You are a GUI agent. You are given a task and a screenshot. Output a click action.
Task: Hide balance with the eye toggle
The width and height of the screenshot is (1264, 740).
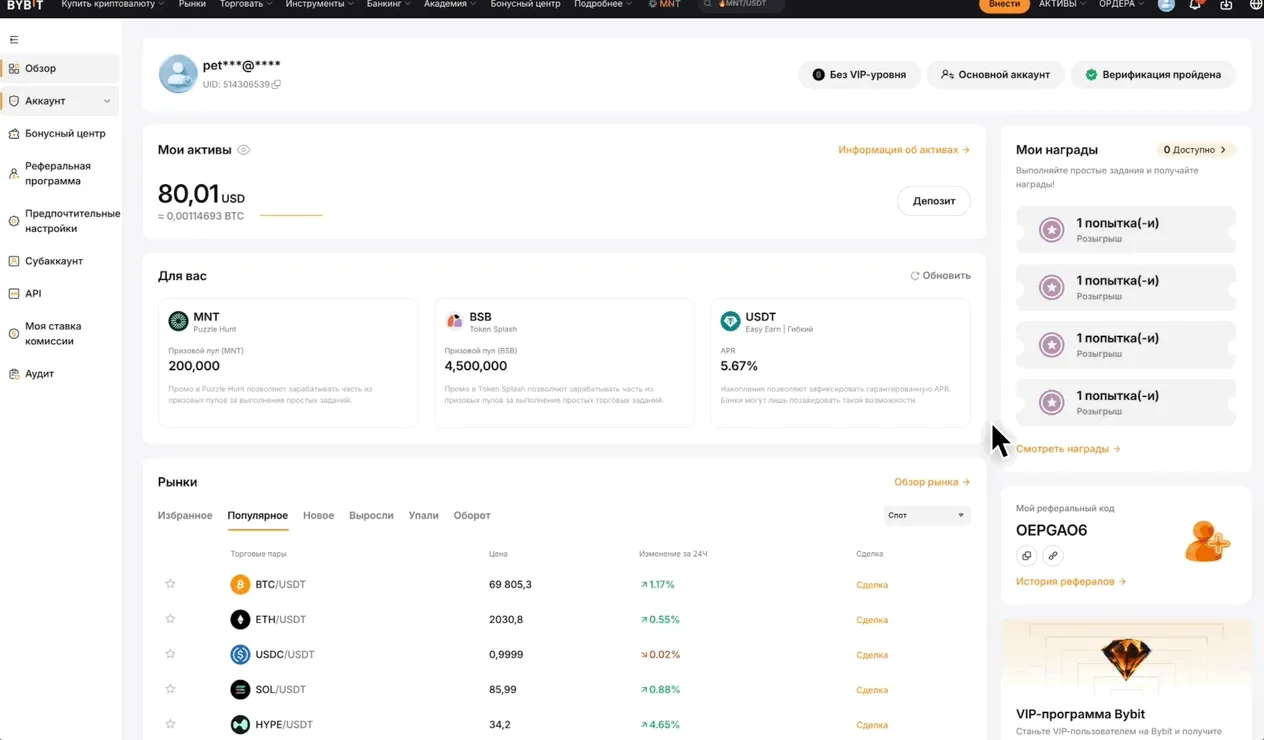(243, 148)
